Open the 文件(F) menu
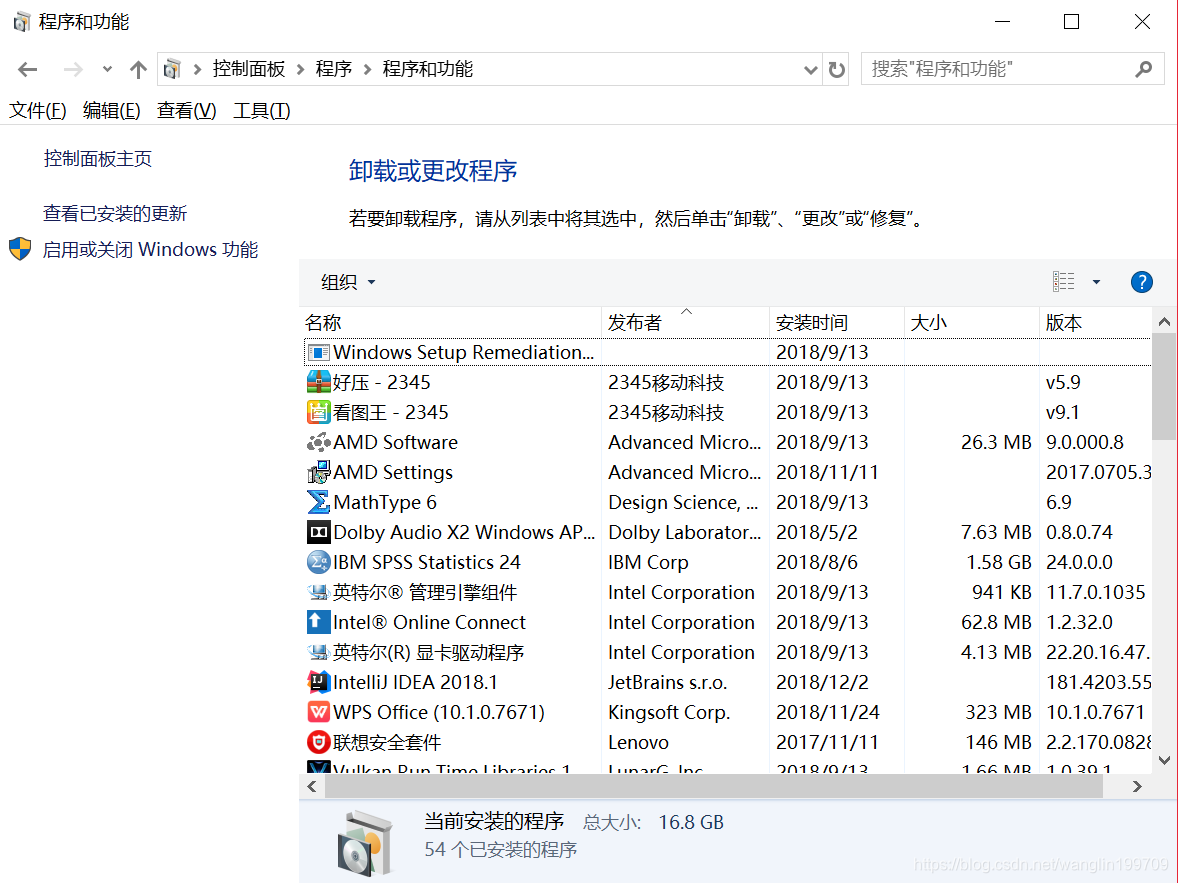This screenshot has height=883, width=1178. click(38, 110)
